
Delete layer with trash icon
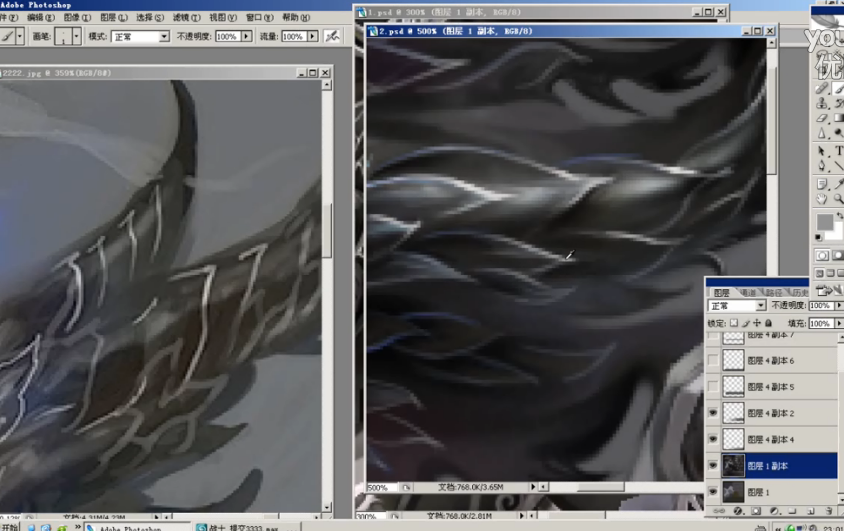[x=829, y=511]
